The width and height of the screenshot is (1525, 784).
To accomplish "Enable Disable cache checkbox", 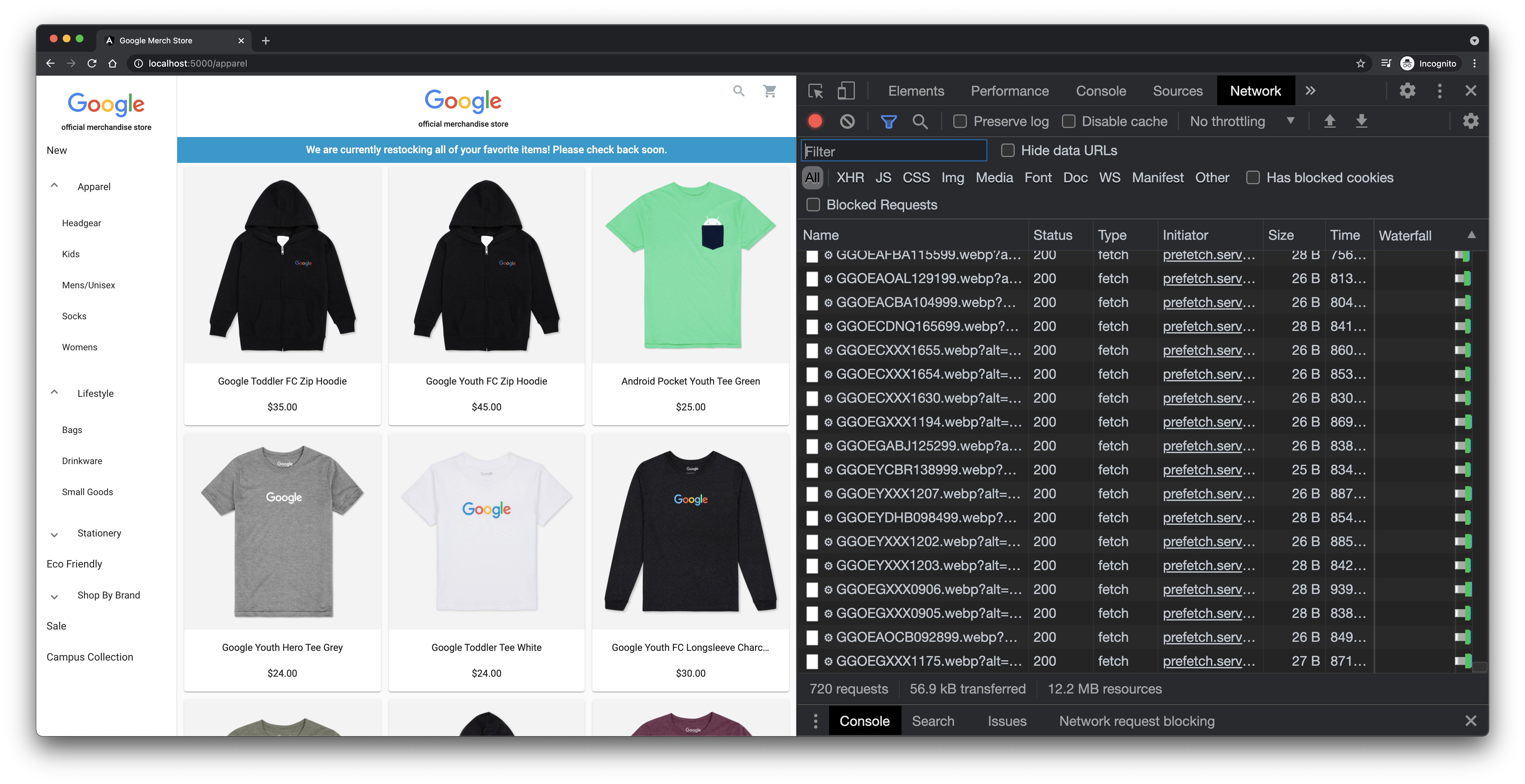I will coord(1068,121).
